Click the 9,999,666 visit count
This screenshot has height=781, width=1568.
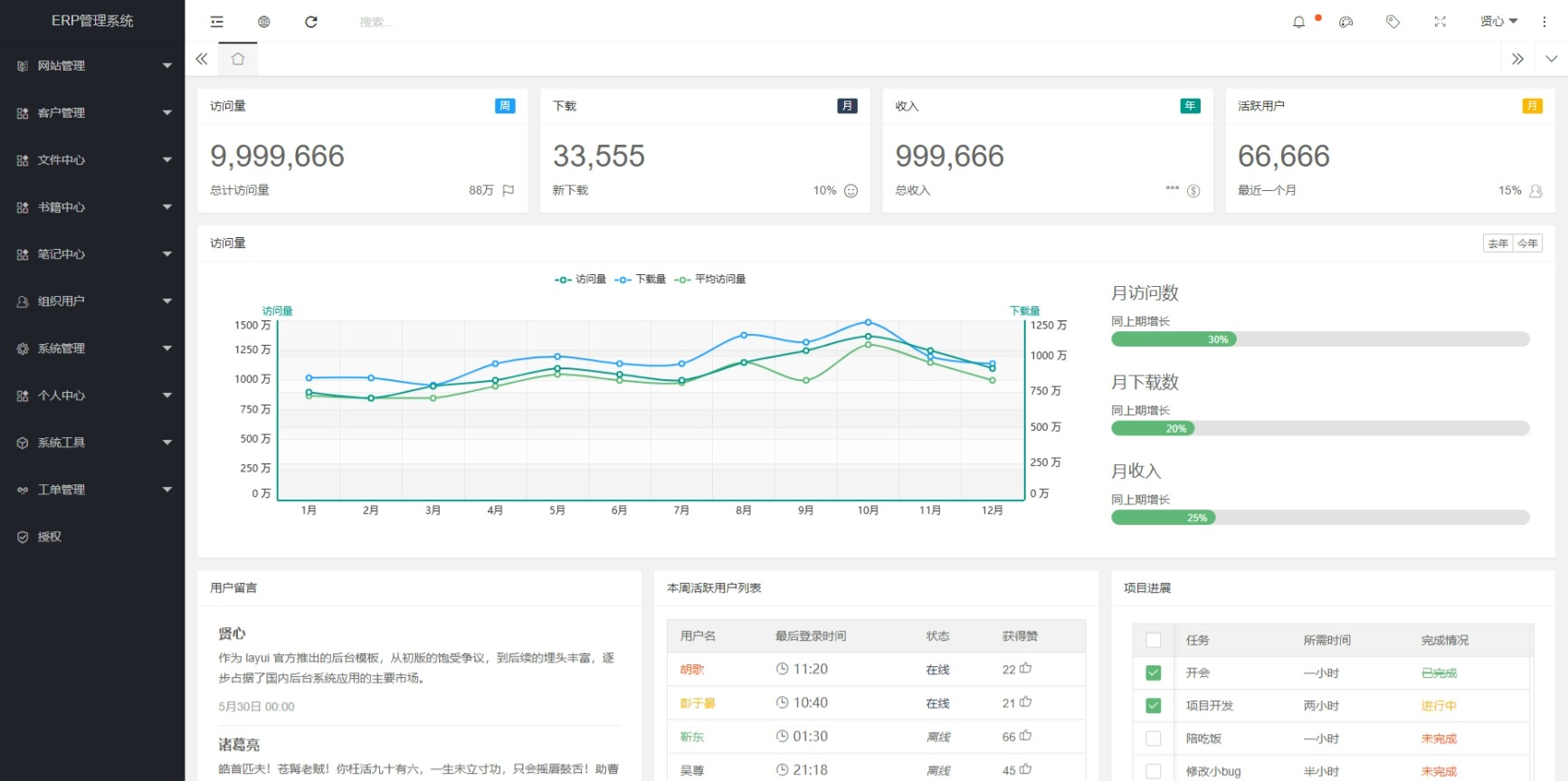pyautogui.click(x=277, y=156)
